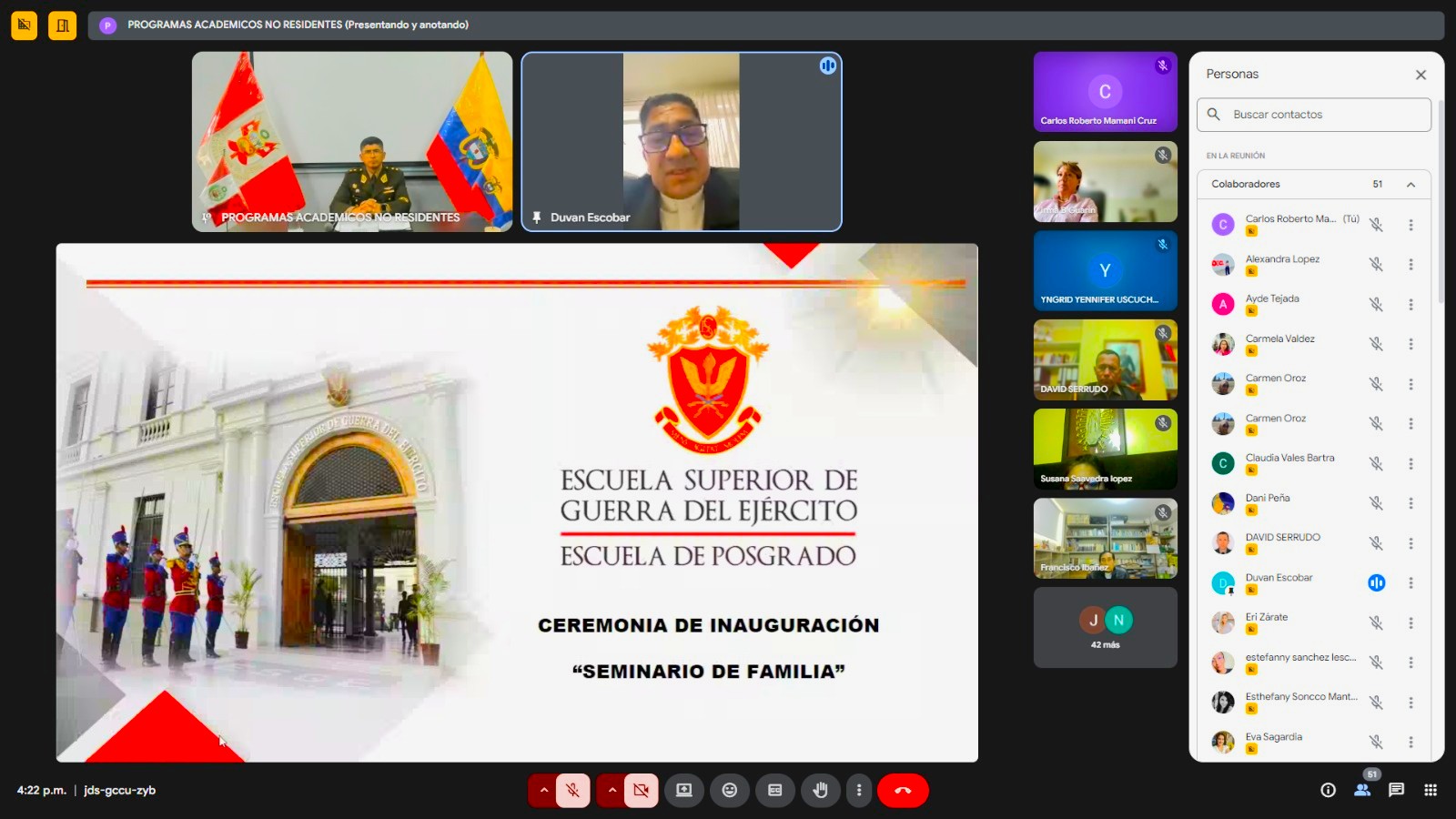Image resolution: width=1456 pixels, height=819 pixels.
Task: Open options menu for Ayde Tejada
Action: (1411, 304)
